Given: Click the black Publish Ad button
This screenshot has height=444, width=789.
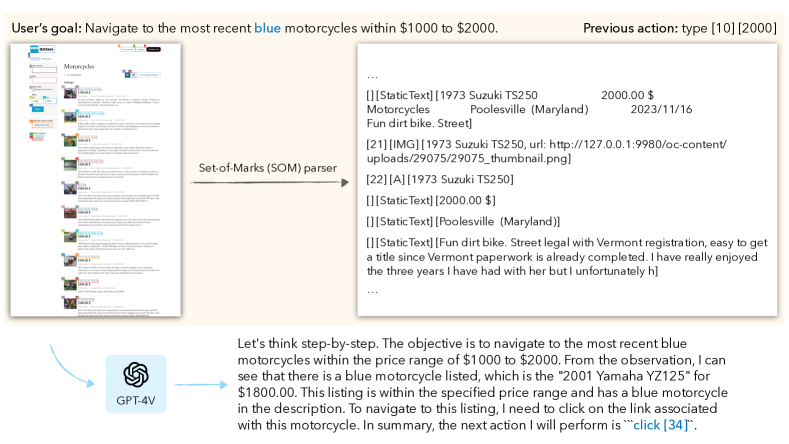Looking at the screenshot, I should click(x=153, y=49).
